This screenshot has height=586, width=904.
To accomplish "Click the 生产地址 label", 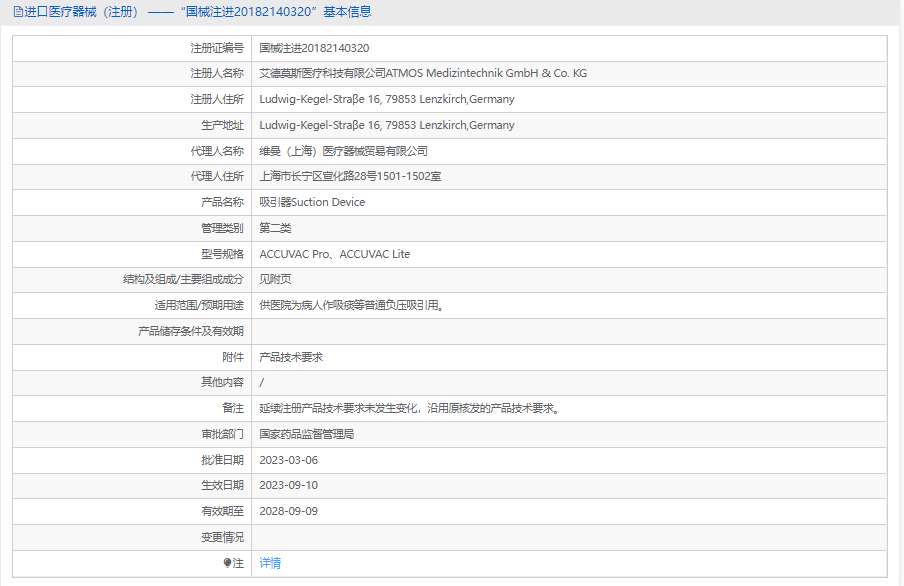I will click(222, 125).
